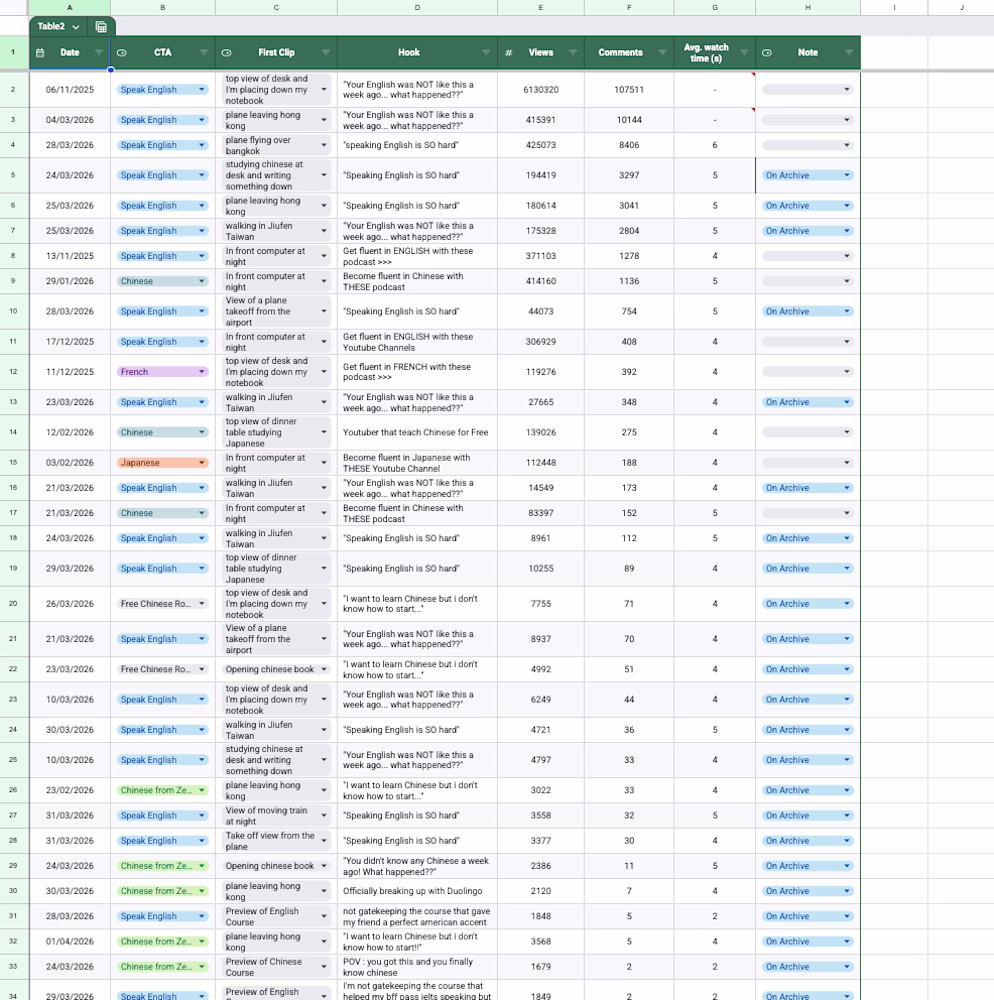Open the Date column filter arrow
Screen dimensions: 994x1000
pos(99,52)
